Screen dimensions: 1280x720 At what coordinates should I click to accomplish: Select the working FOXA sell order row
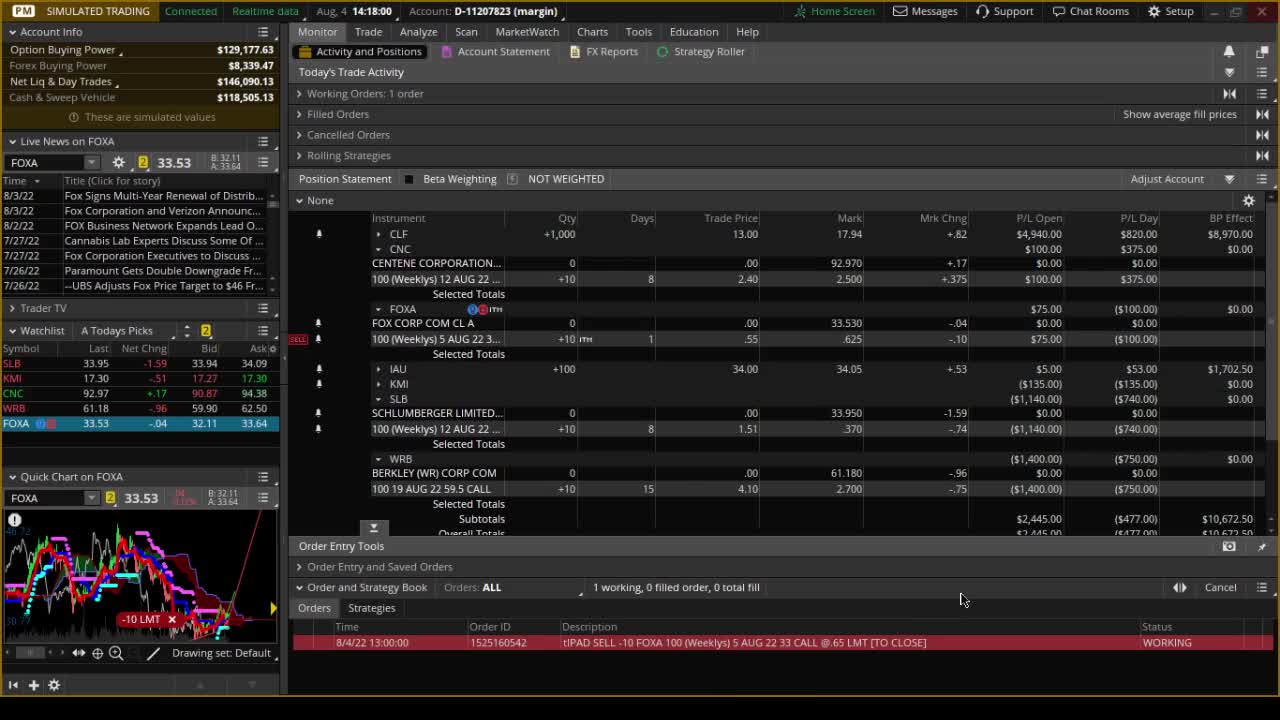pyautogui.click(x=782, y=643)
